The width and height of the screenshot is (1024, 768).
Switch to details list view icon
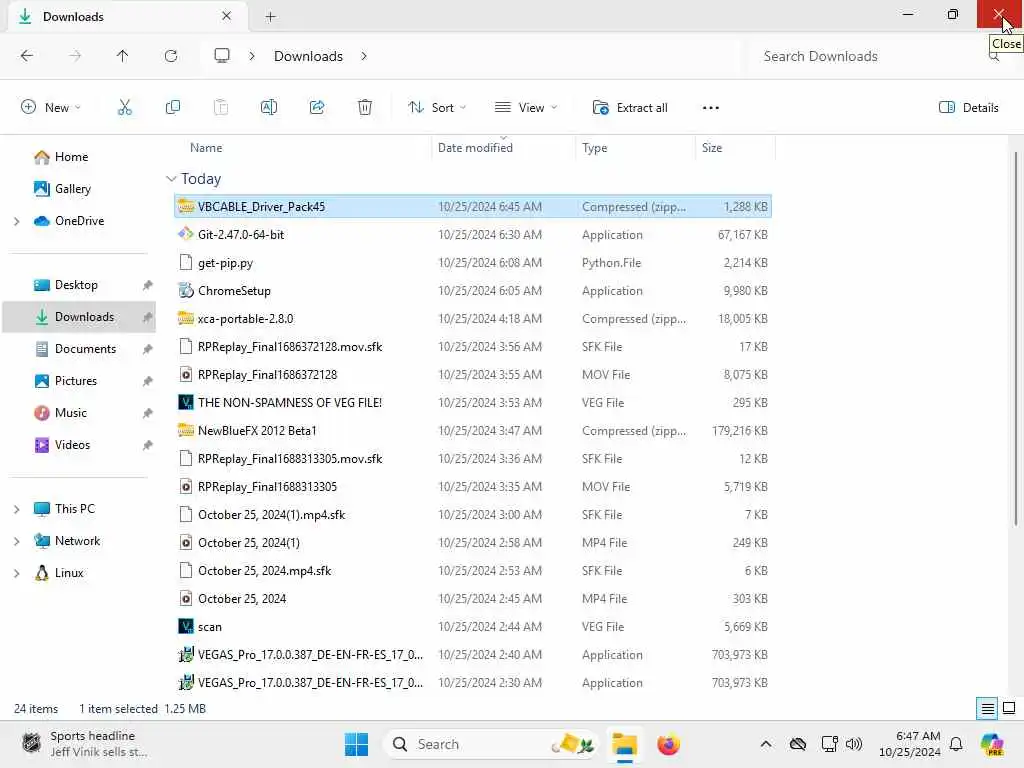[987, 708]
